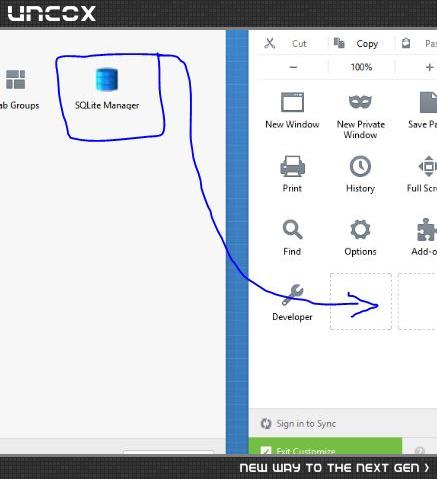Viewport: 437px width, 479px height.
Task: Select the SQLite Manager database icon
Action: 107,79
